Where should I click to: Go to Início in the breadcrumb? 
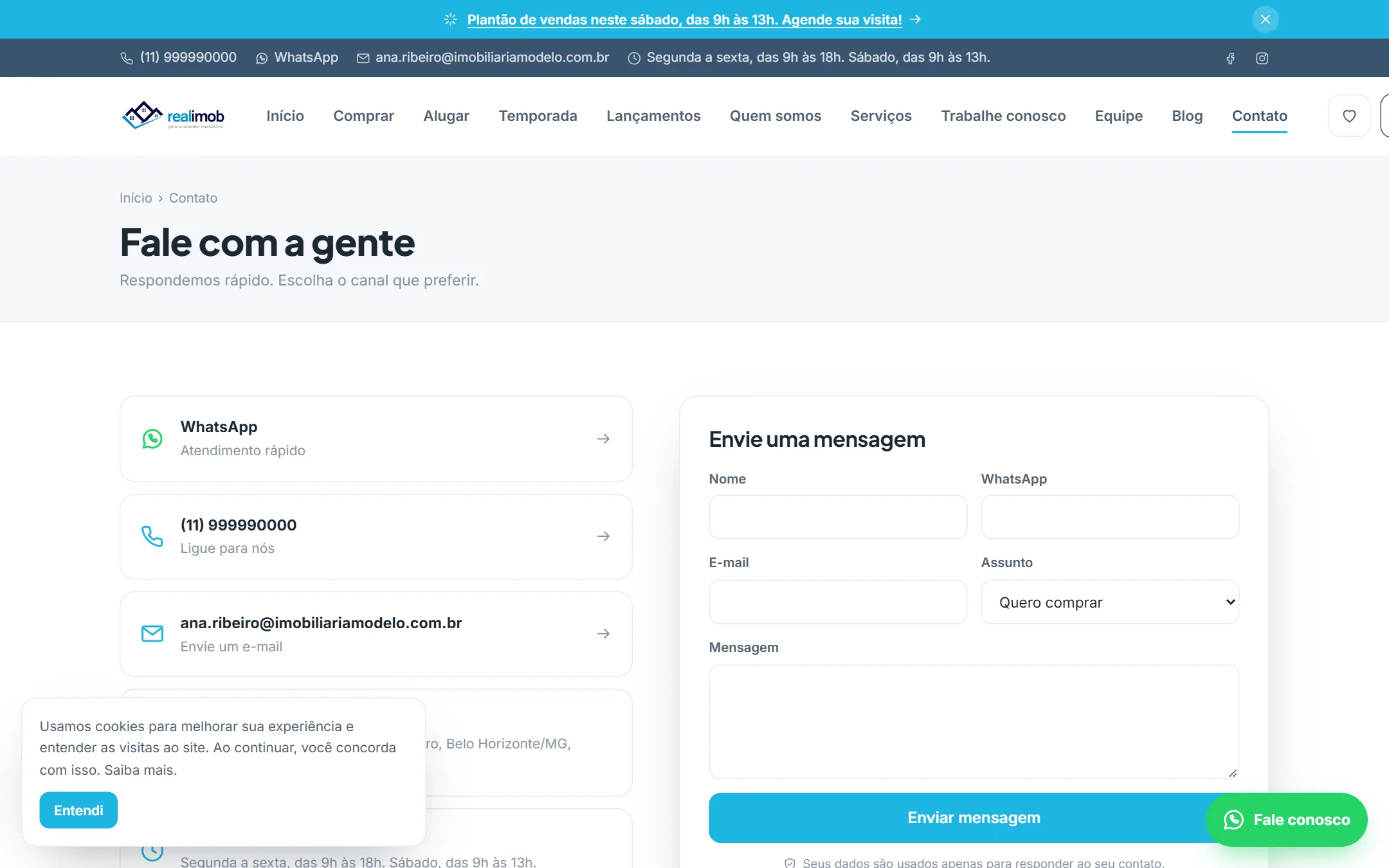tap(136, 198)
